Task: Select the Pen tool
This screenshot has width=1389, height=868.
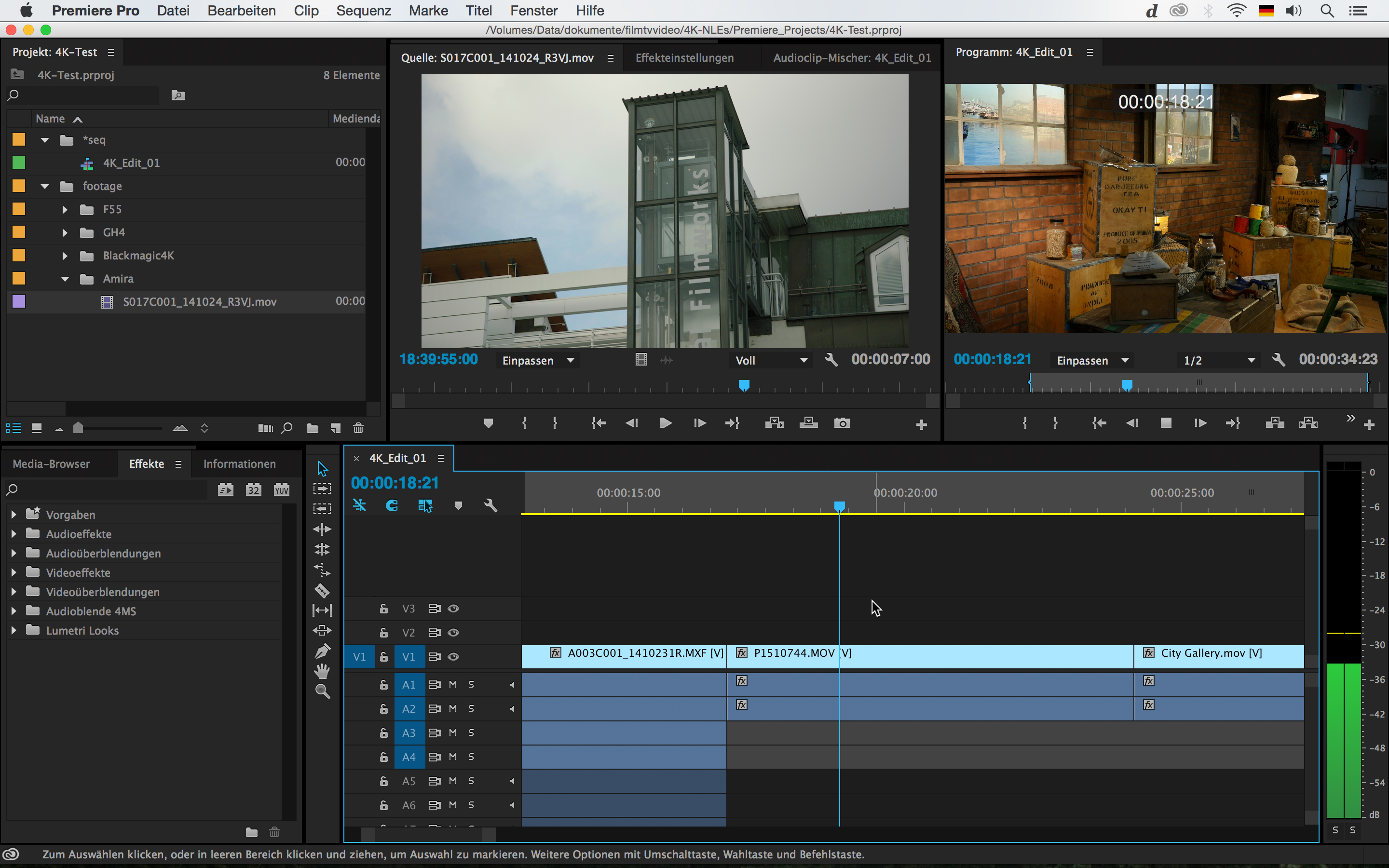Action: pos(322,651)
